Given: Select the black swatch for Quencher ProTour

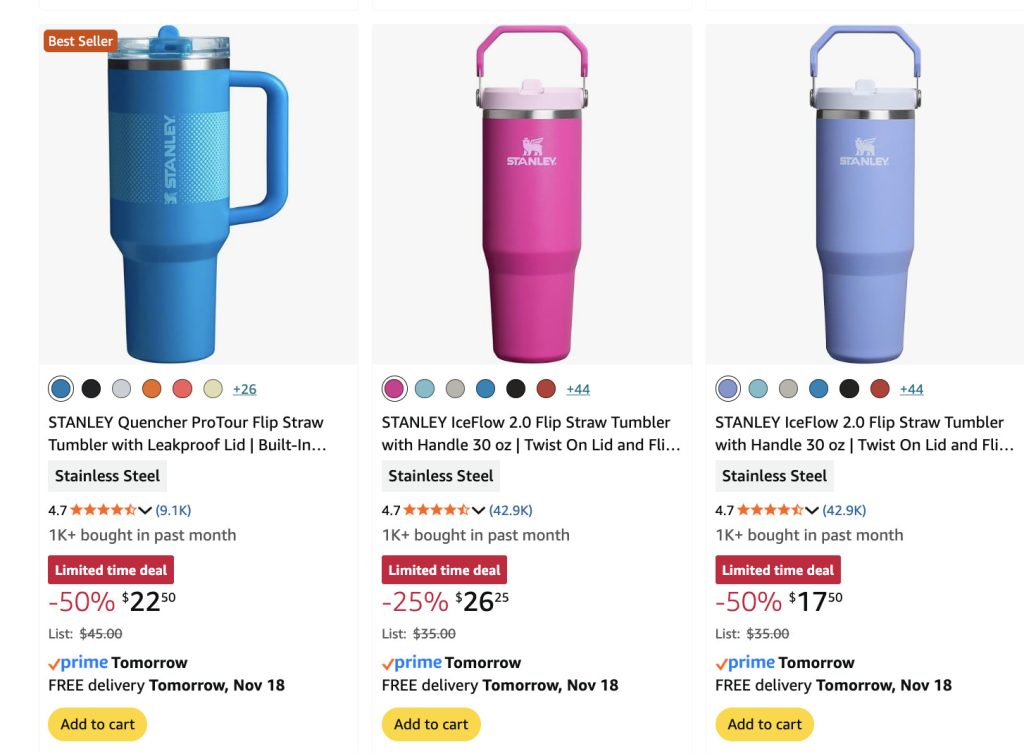Looking at the screenshot, I should 91,389.
